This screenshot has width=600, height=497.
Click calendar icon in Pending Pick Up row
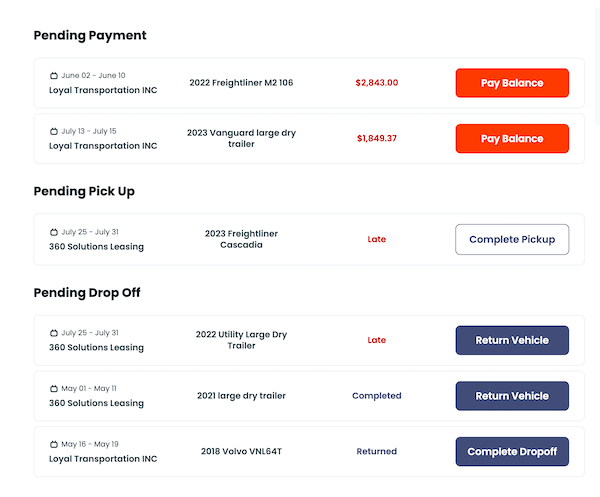pyautogui.click(x=54, y=232)
